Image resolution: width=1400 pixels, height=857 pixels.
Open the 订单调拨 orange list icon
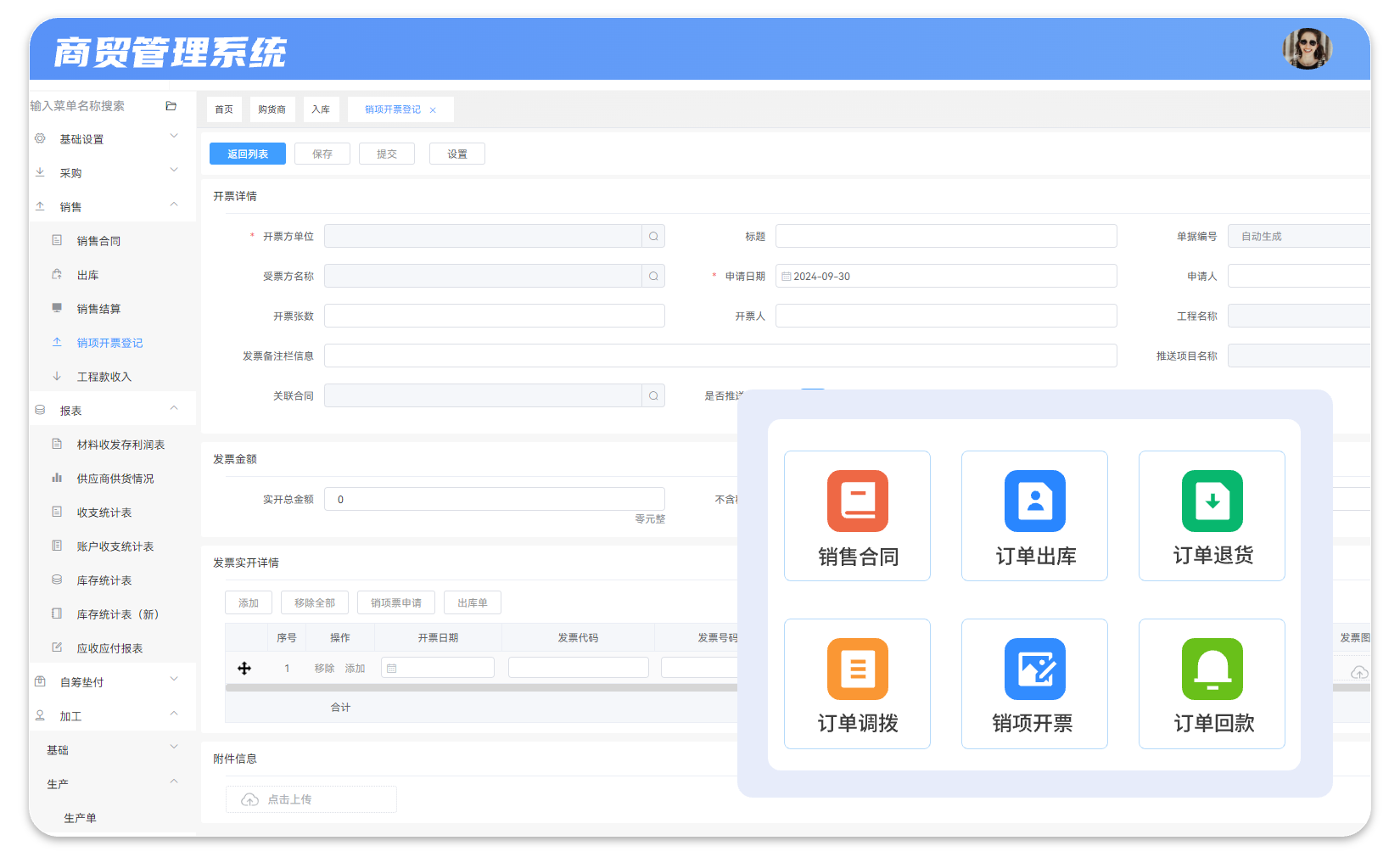857,669
